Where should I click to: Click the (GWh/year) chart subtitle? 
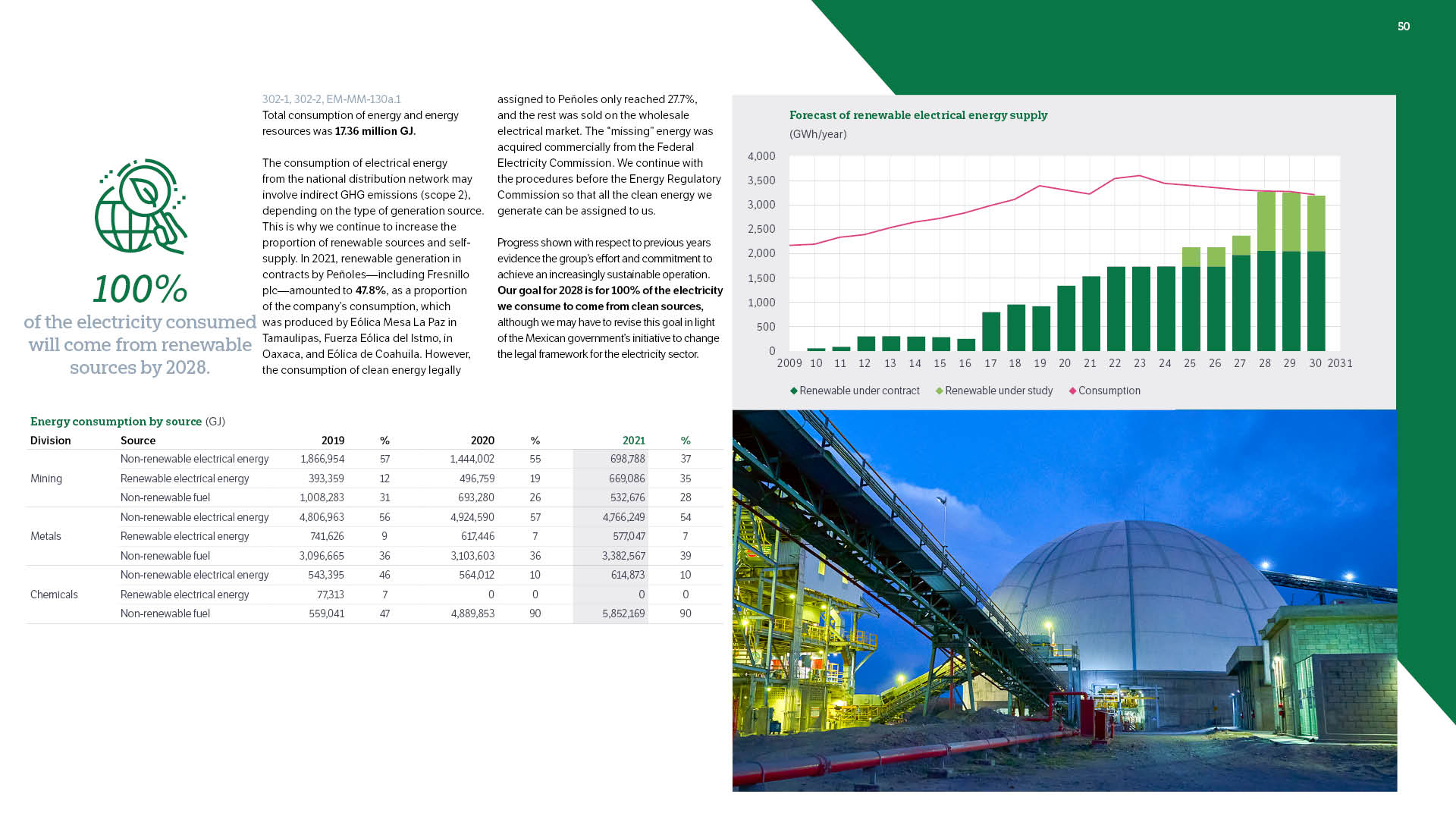818,134
